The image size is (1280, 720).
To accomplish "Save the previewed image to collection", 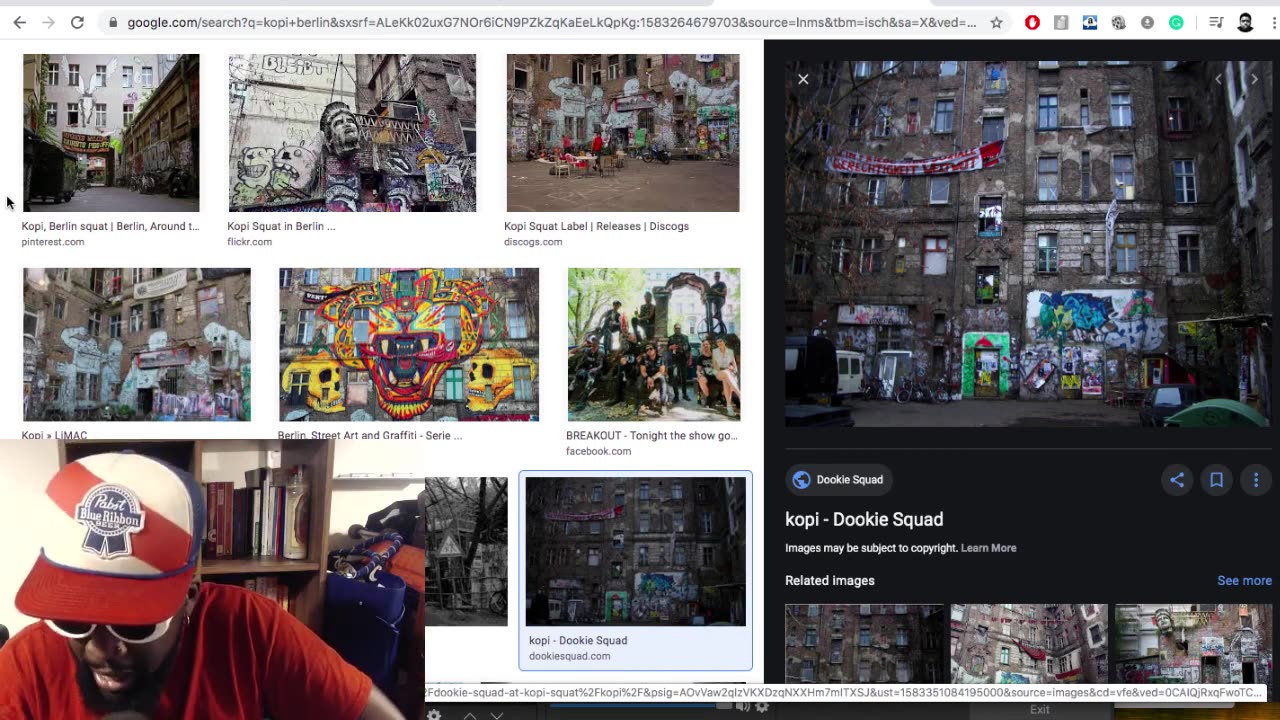I will tap(1216, 480).
